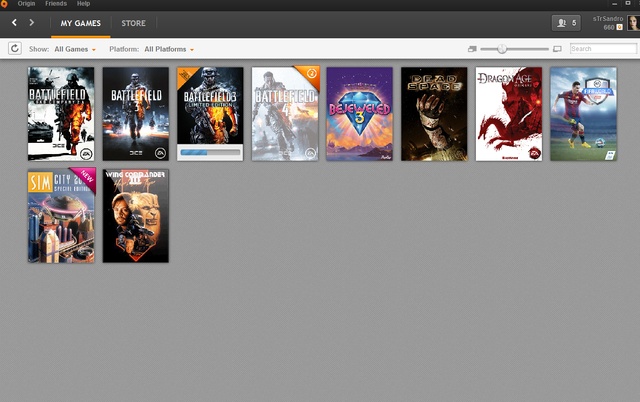
Task: Select the Battlefield 3 Limited Edition tile
Action: 210,114
